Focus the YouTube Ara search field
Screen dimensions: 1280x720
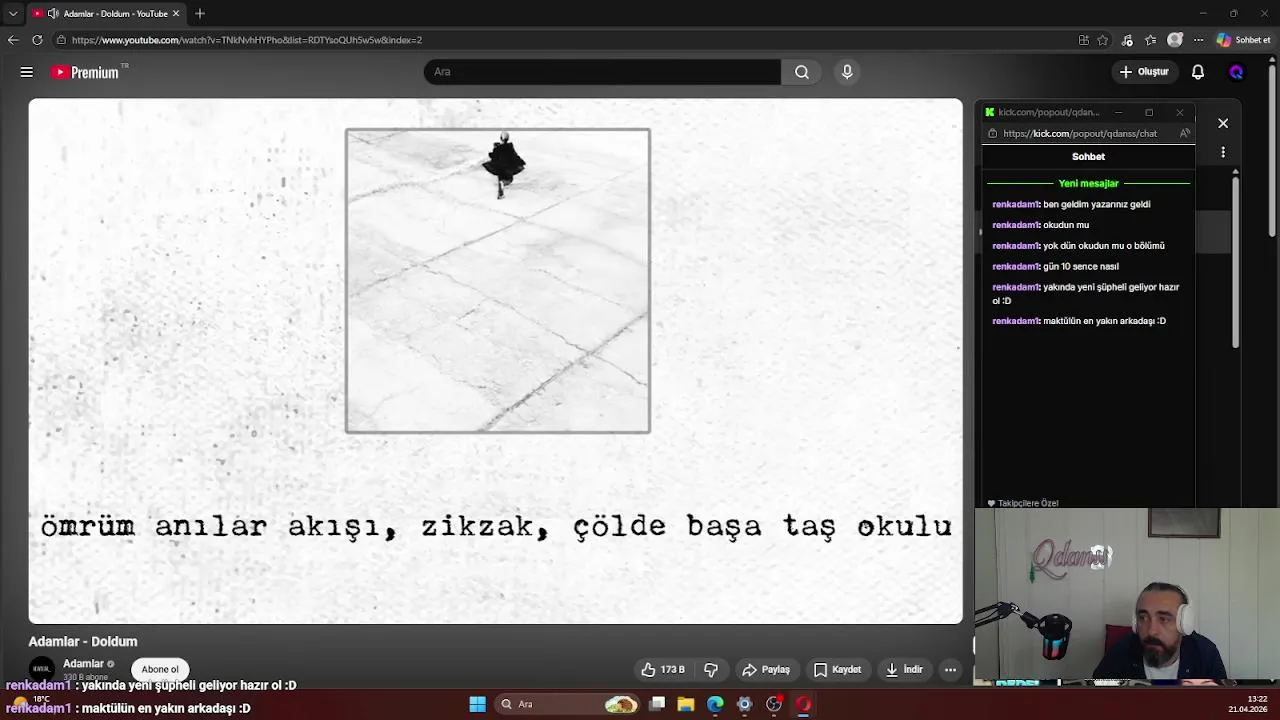pyautogui.click(x=602, y=72)
